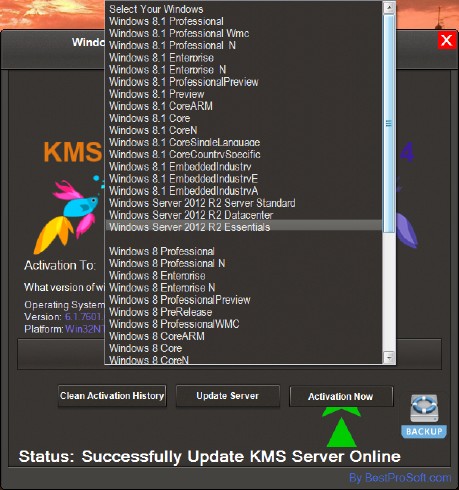This screenshot has width=459, height=490.
Task: Click the scrollbar down arrow
Action: pos(389,357)
